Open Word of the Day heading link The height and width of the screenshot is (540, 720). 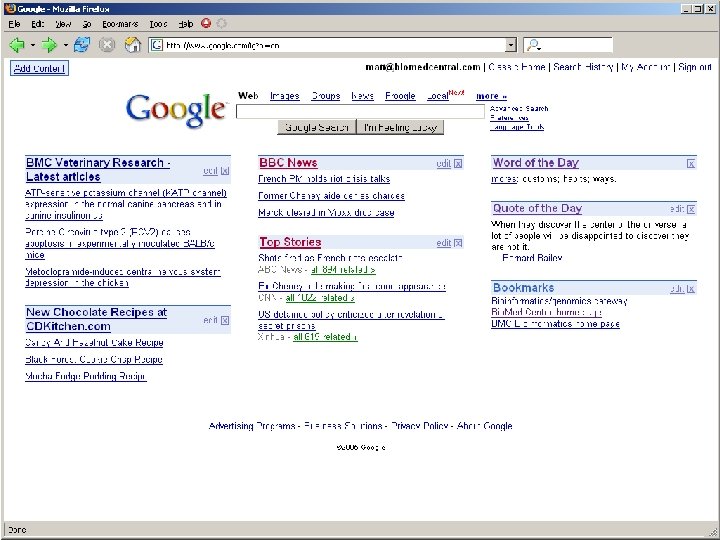tap(535, 163)
